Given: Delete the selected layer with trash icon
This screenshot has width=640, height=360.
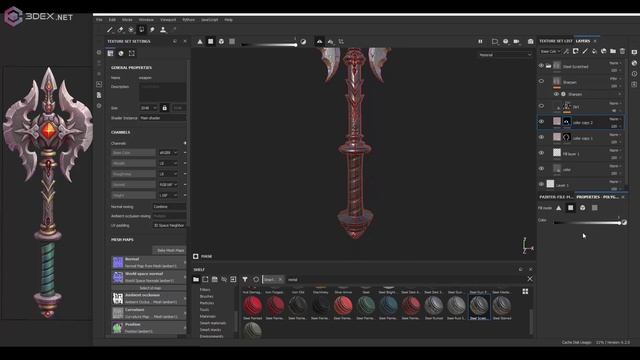Looking at the screenshot, I should point(622,51).
